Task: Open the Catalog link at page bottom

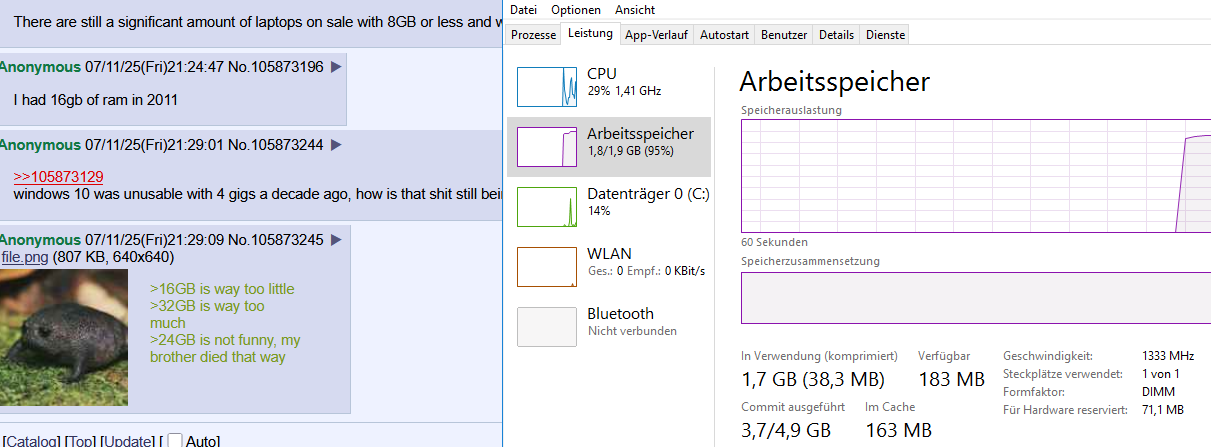Action: [31, 440]
